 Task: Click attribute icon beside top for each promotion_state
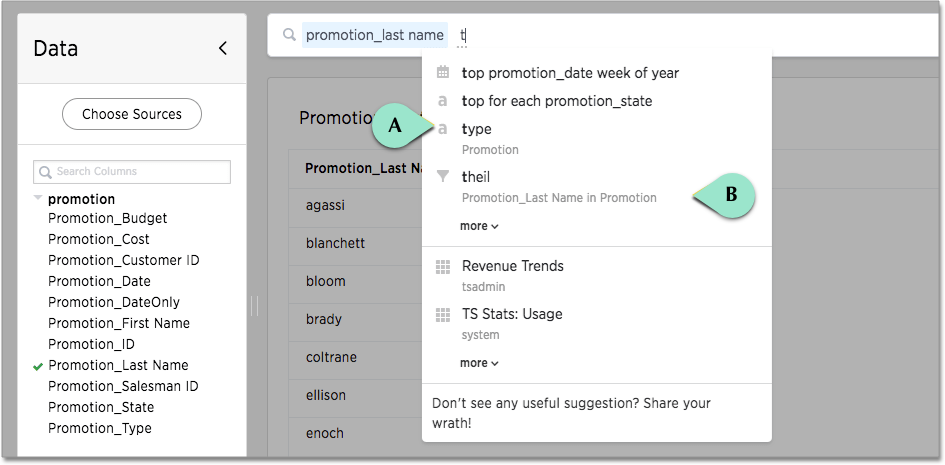pos(443,101)
